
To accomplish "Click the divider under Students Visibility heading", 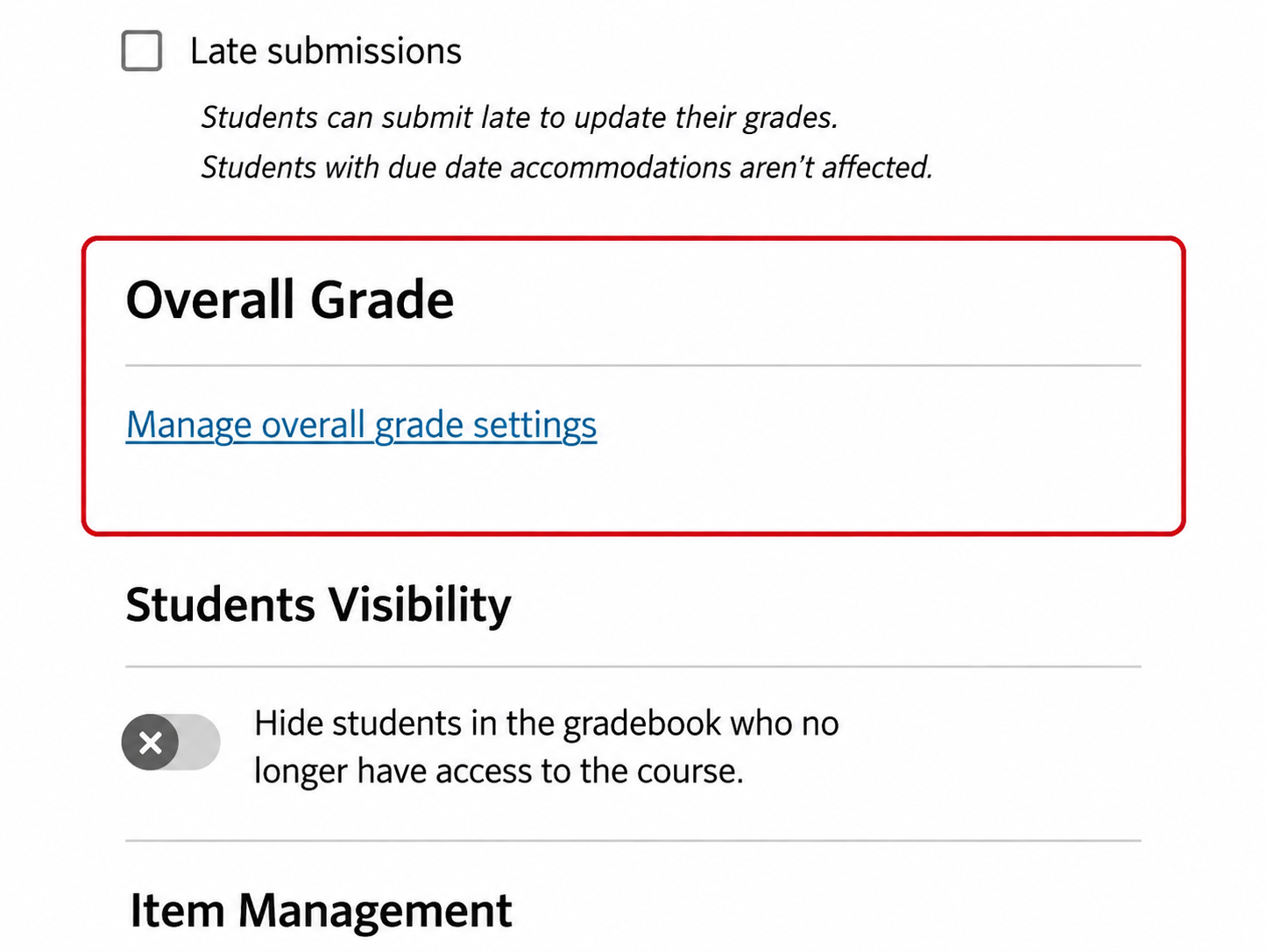I will pos(633,666).
